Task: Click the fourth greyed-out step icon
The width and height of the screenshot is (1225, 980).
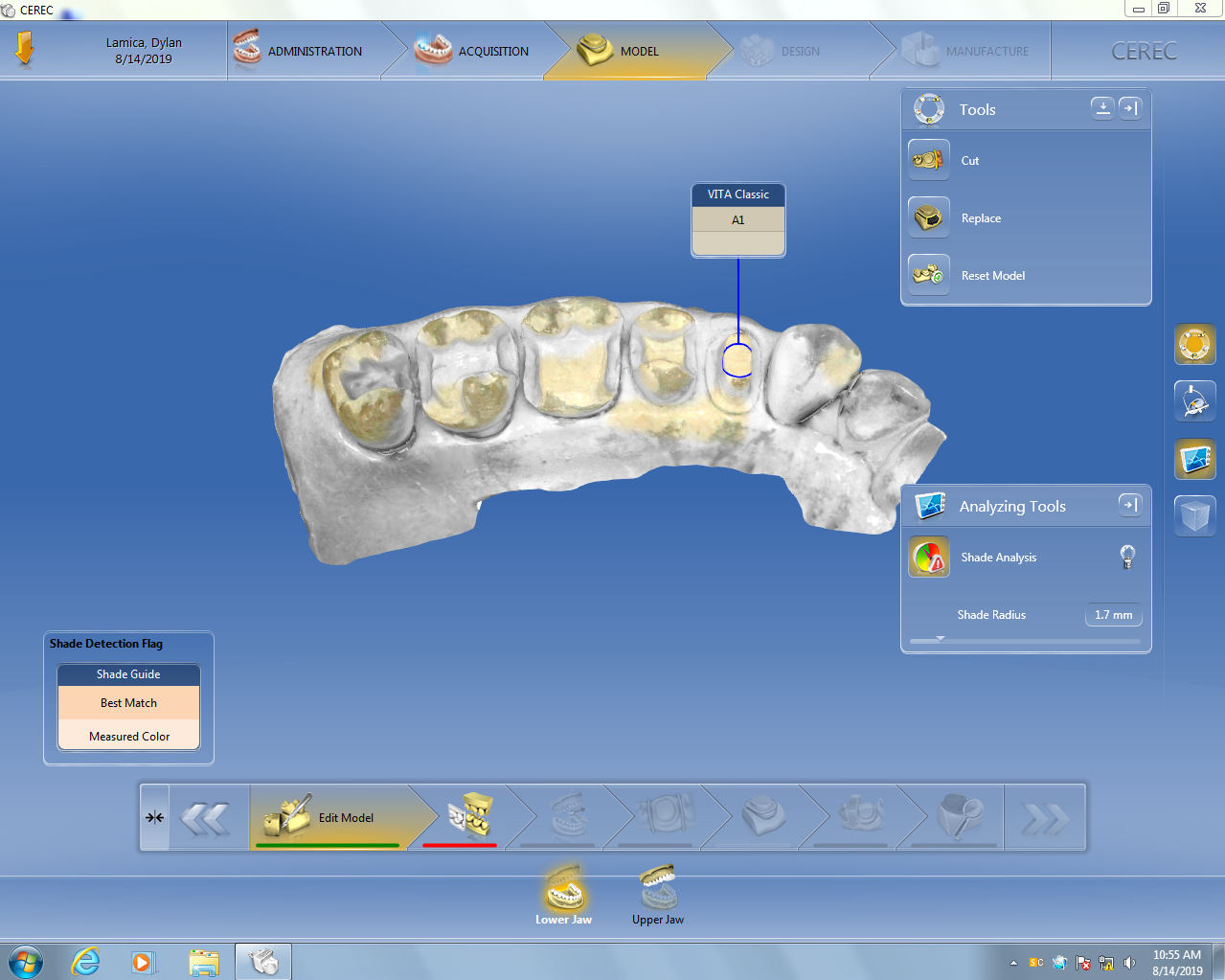Action: click(666, 816)
